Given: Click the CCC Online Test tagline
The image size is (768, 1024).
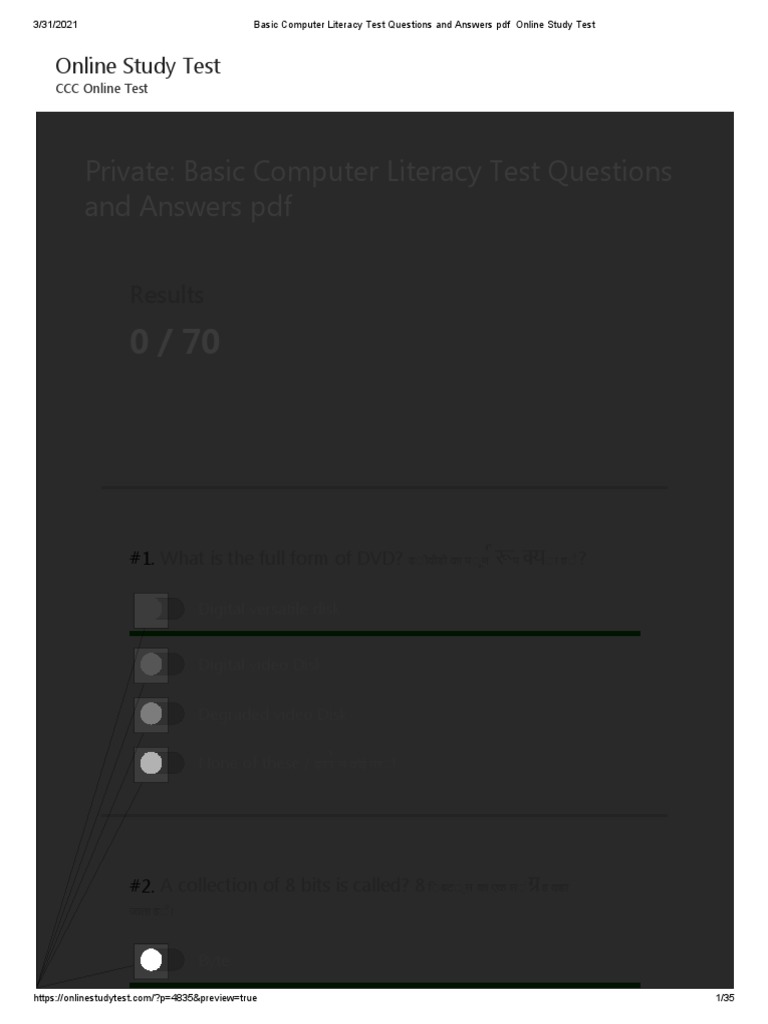Looking at the screenshot, I should click(101, 89).
